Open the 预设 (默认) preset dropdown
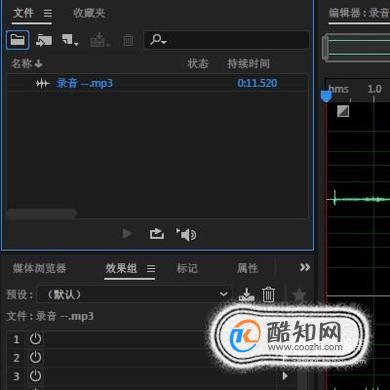 pos(134,294)
